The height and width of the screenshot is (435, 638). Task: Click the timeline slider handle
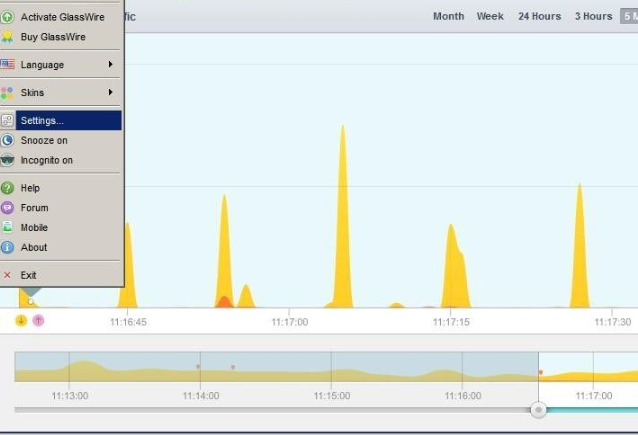point(539,410)
